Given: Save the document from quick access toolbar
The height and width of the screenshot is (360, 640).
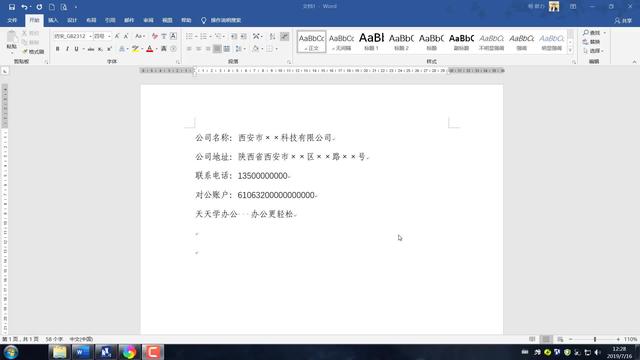Looking at the screenshot, I should [12, 7].
